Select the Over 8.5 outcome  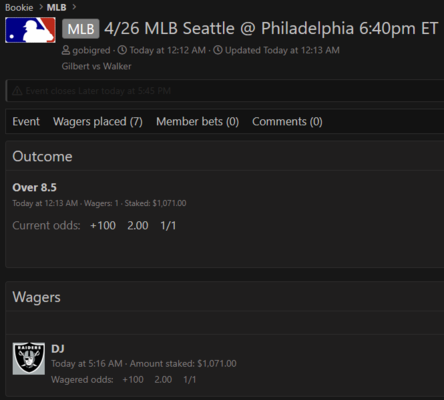point(34,187)
